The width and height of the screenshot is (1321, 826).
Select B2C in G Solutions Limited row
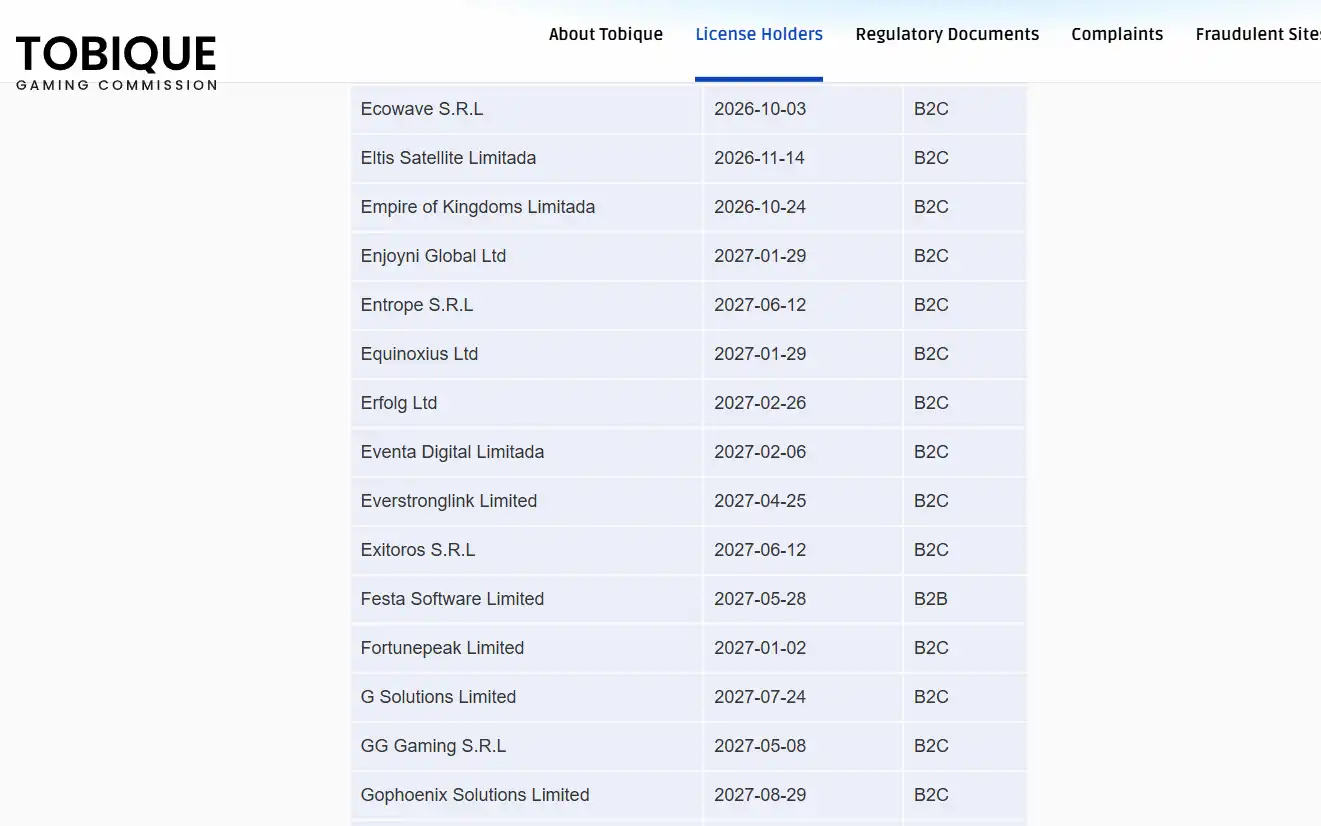(x=931, y=697)
